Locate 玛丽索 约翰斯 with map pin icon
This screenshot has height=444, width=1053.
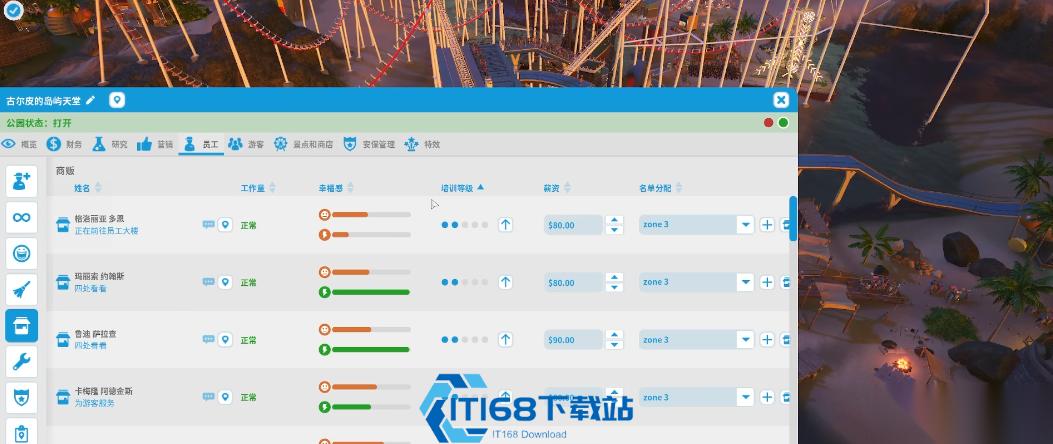click(x=226, y=283)
